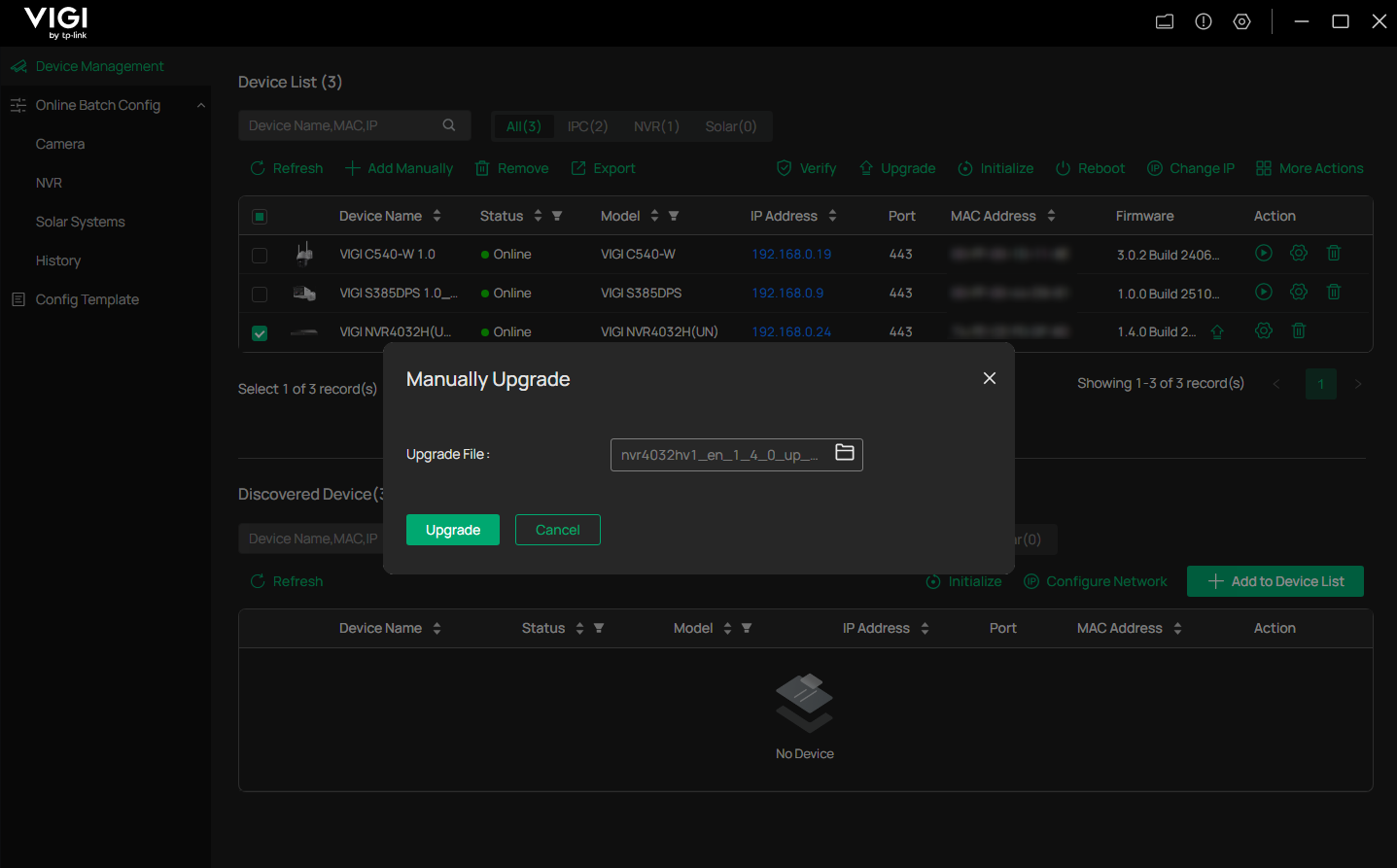
Task: Click the green Upgrade button in dialog
Action: tap(453, 530)
